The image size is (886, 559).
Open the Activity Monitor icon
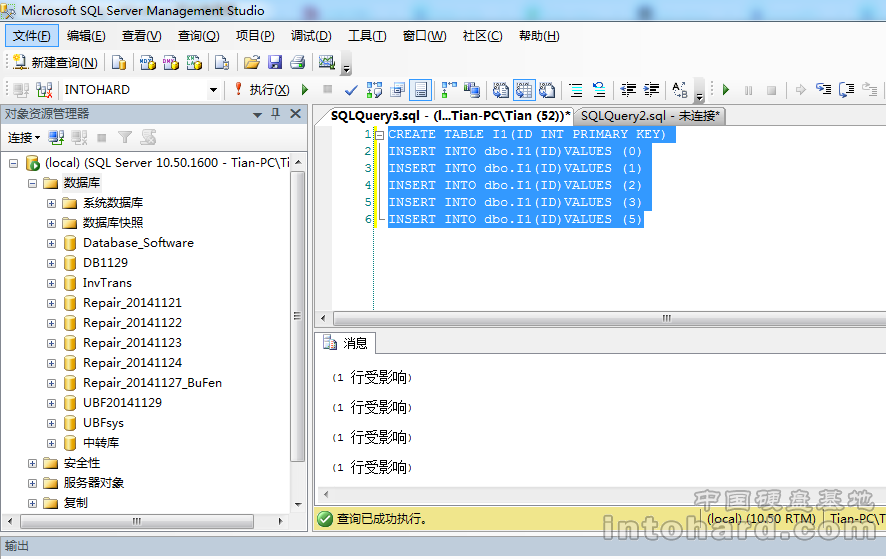[x=327, y=62]
